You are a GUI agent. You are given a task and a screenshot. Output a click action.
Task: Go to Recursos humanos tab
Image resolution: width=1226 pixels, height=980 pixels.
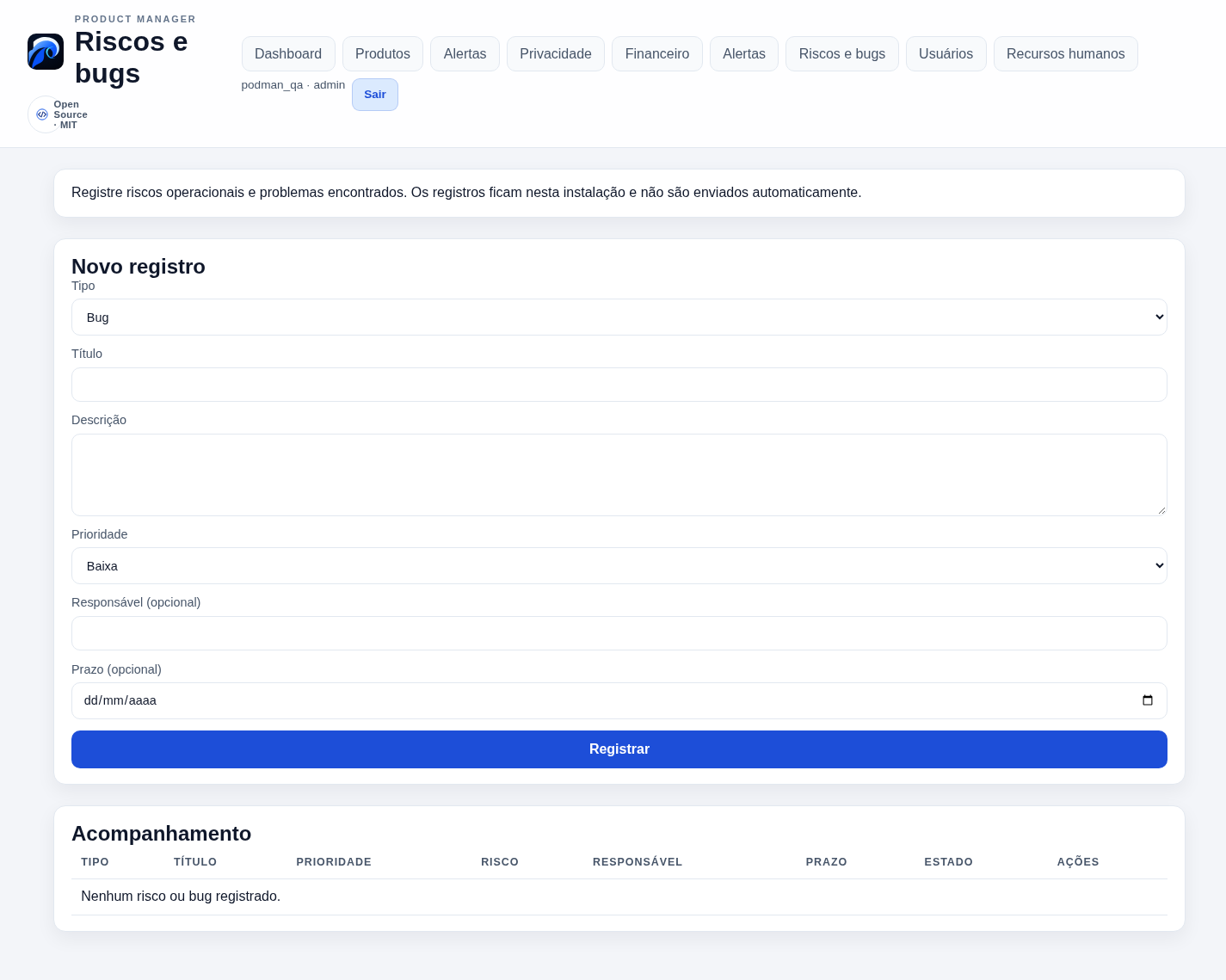click(1066, 53)
